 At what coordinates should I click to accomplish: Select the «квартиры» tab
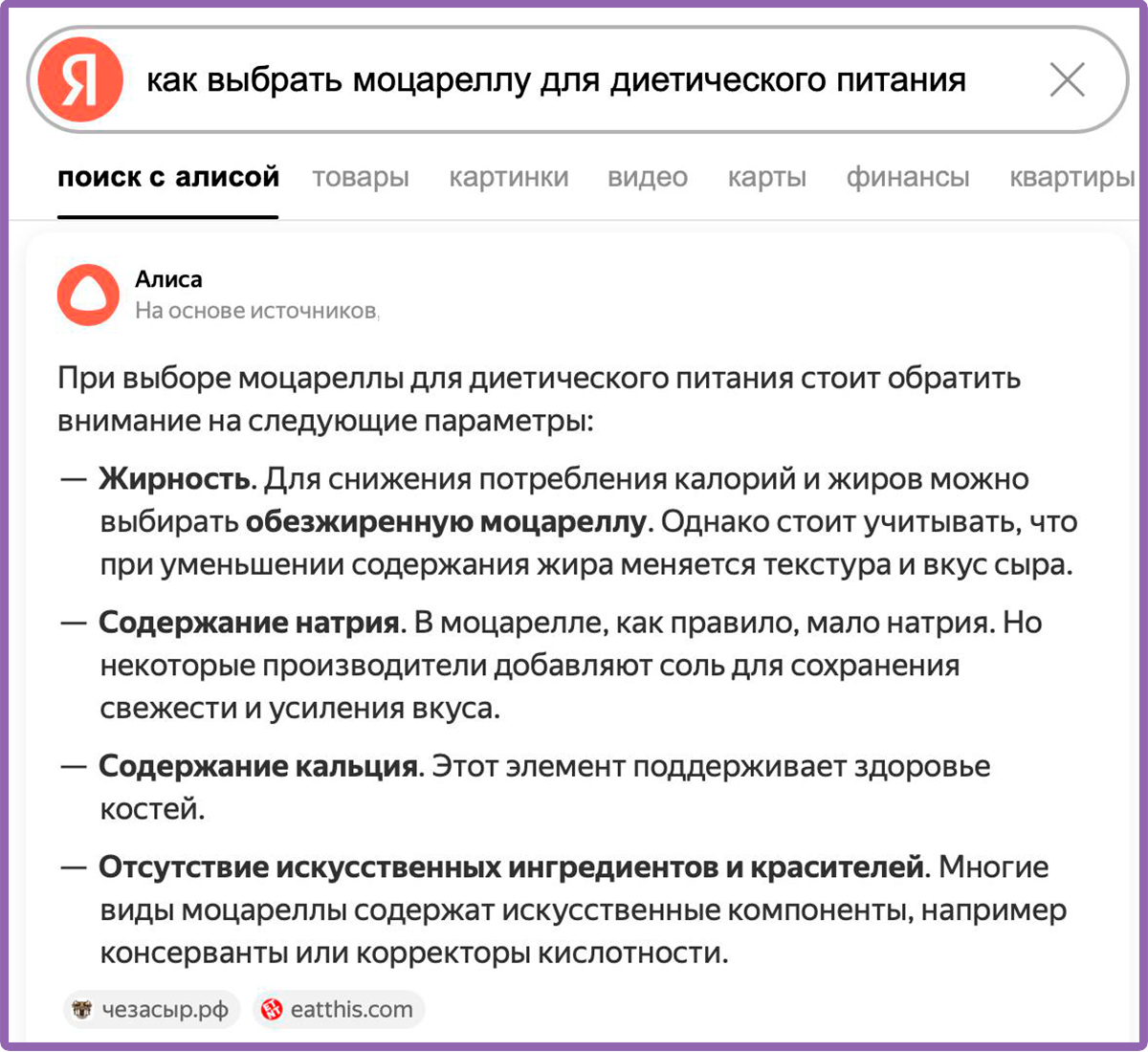1071,178
